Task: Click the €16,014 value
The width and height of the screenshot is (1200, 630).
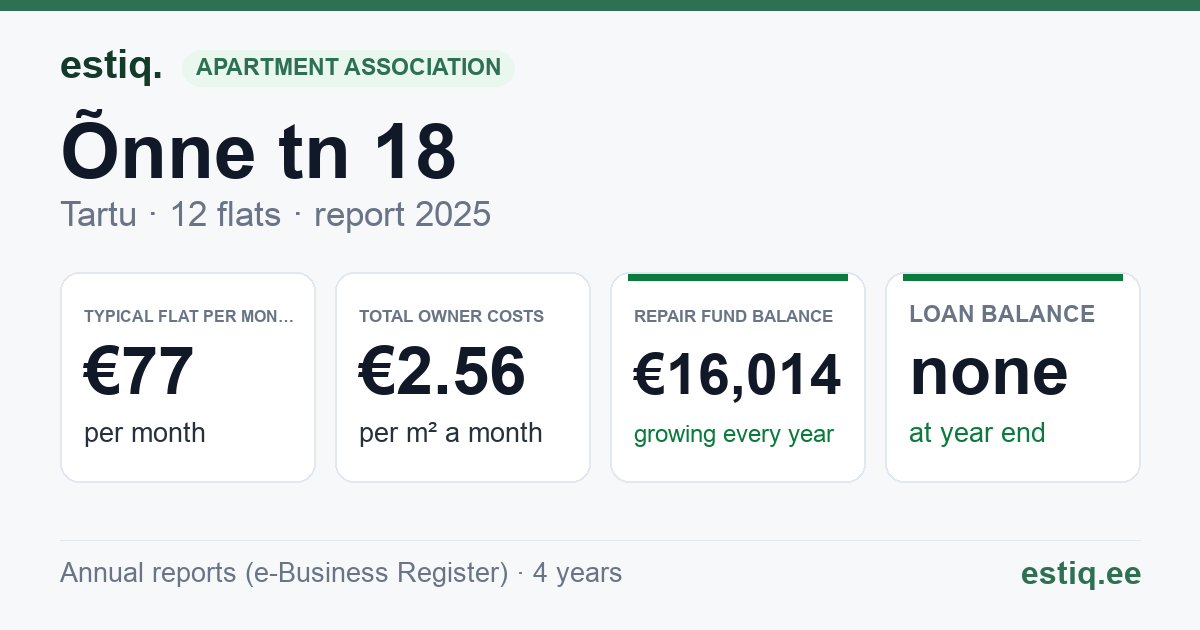Action: pos(738,375)
